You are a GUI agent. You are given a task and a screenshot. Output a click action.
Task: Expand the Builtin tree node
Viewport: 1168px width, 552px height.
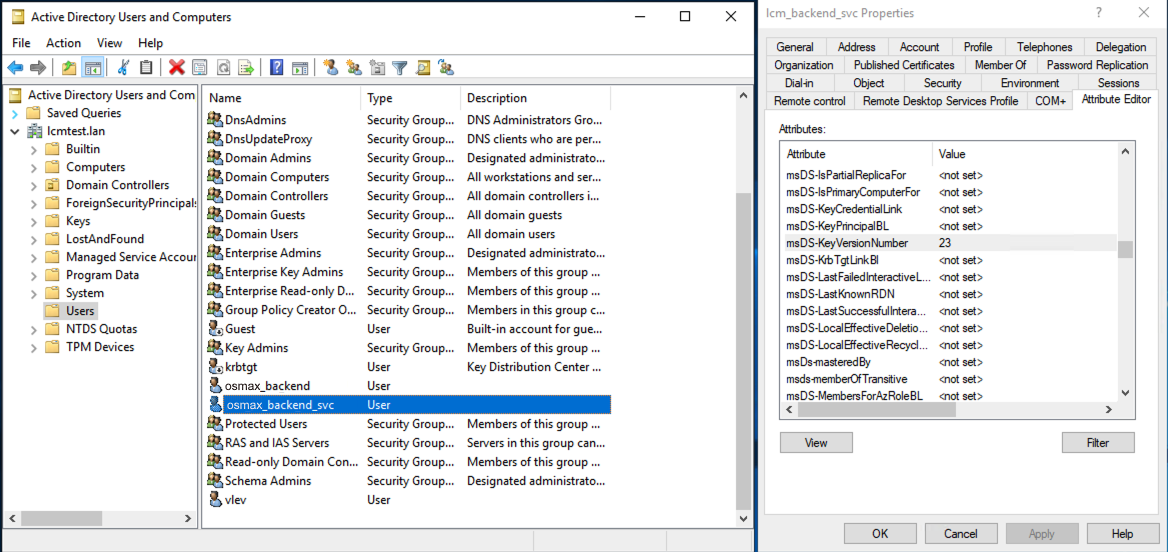click(x=34, y=149)
